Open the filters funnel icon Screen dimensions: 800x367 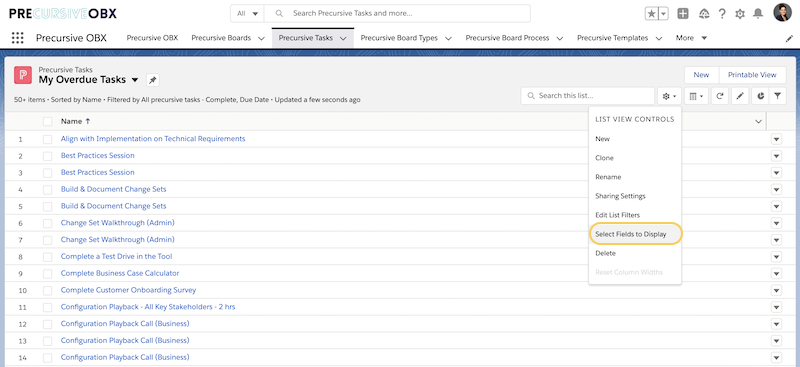pos(777,95)
